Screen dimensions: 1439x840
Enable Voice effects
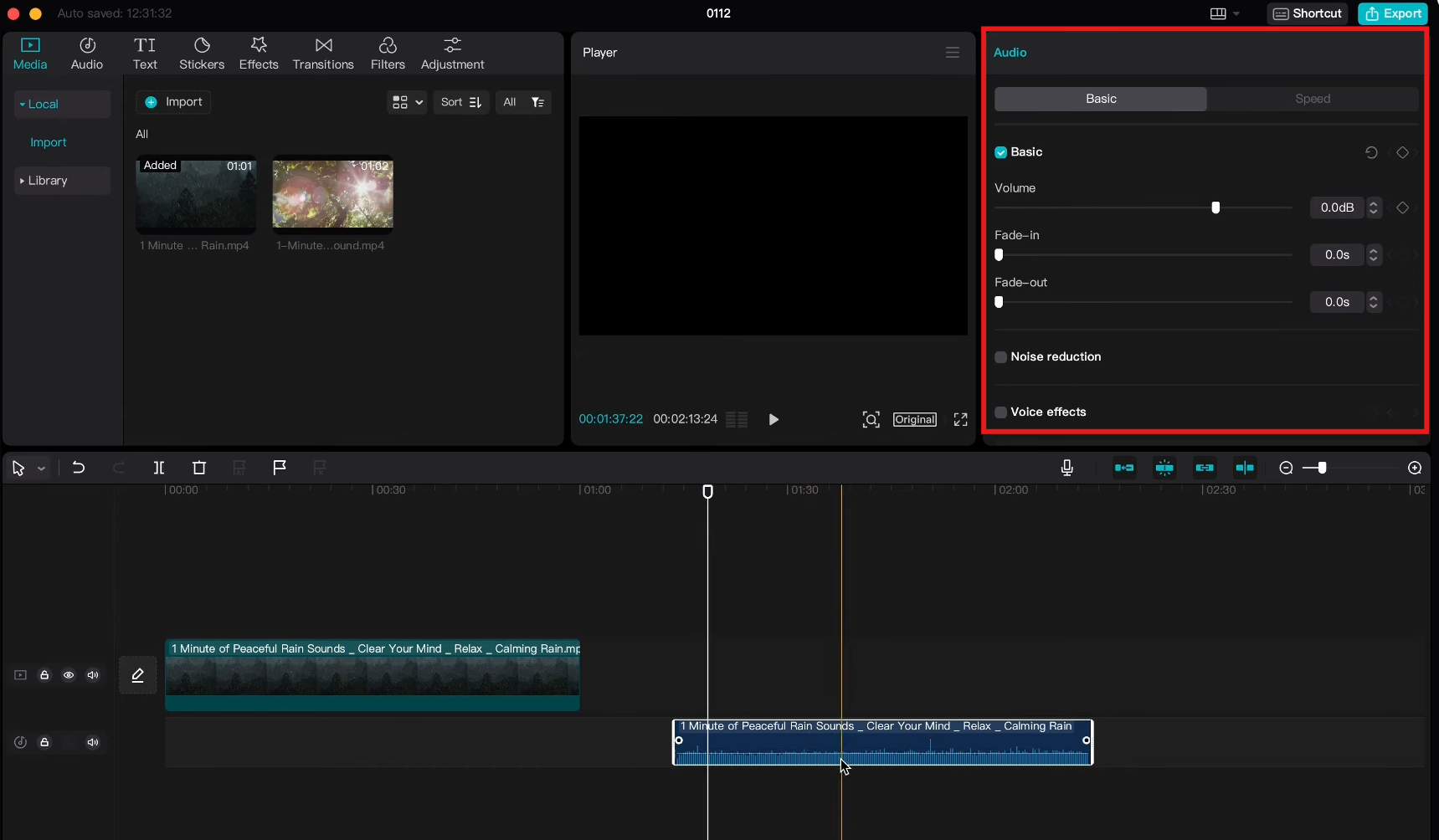(x=1001, y=412)
